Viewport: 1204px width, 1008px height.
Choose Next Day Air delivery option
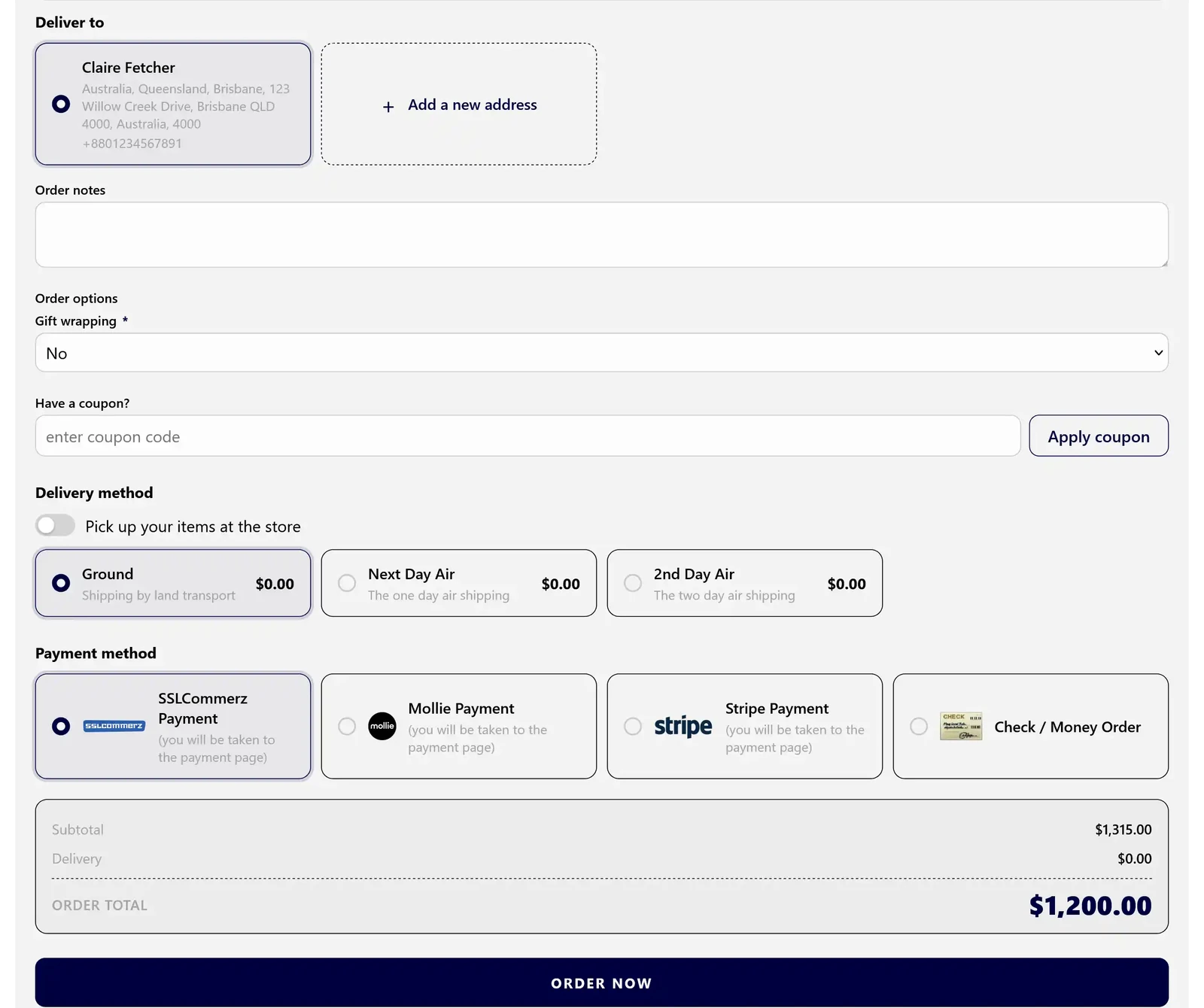pos(459,583)
